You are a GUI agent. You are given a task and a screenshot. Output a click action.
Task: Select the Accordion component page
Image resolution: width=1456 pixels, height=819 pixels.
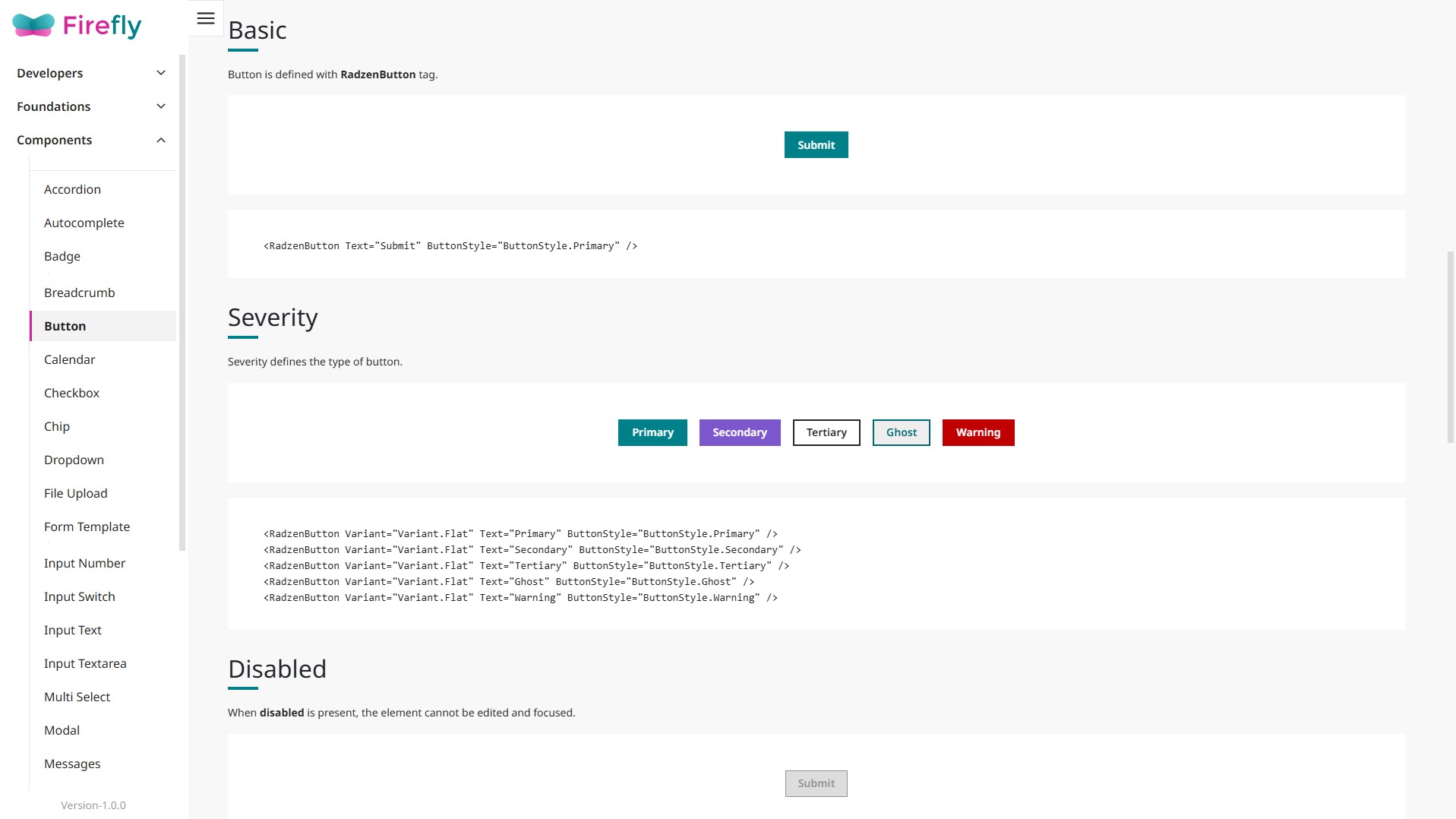(x=72, y=189)
